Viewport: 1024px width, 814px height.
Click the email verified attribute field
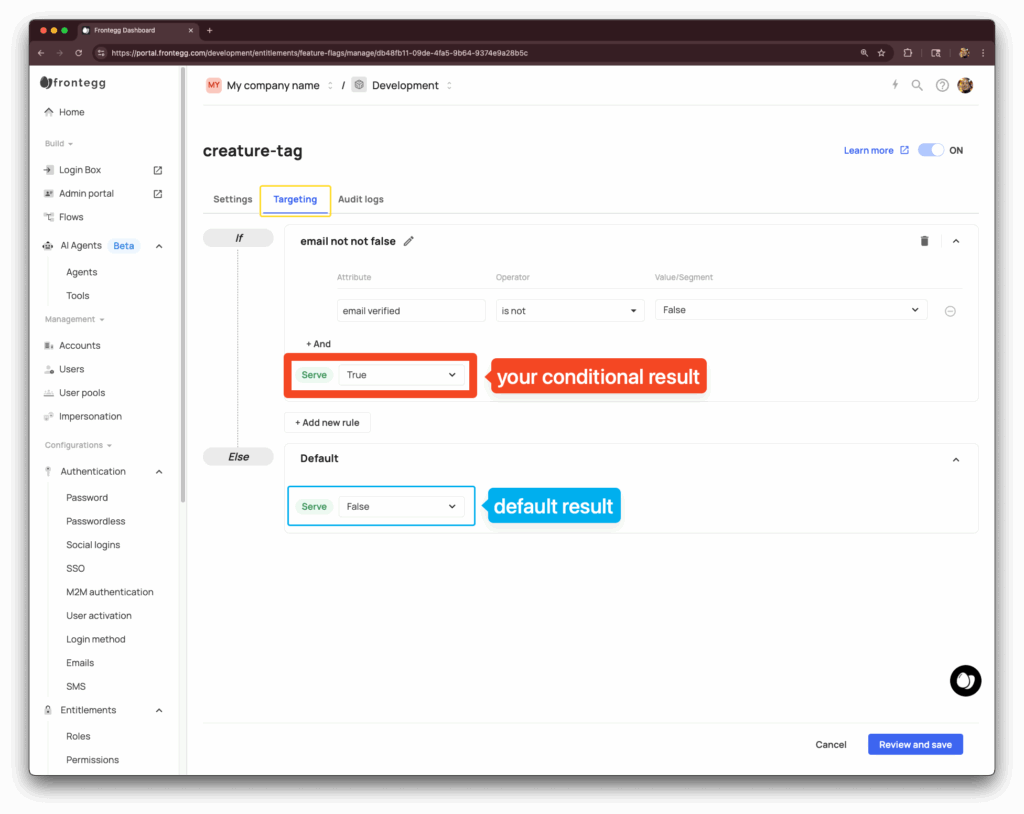point(411,311)
